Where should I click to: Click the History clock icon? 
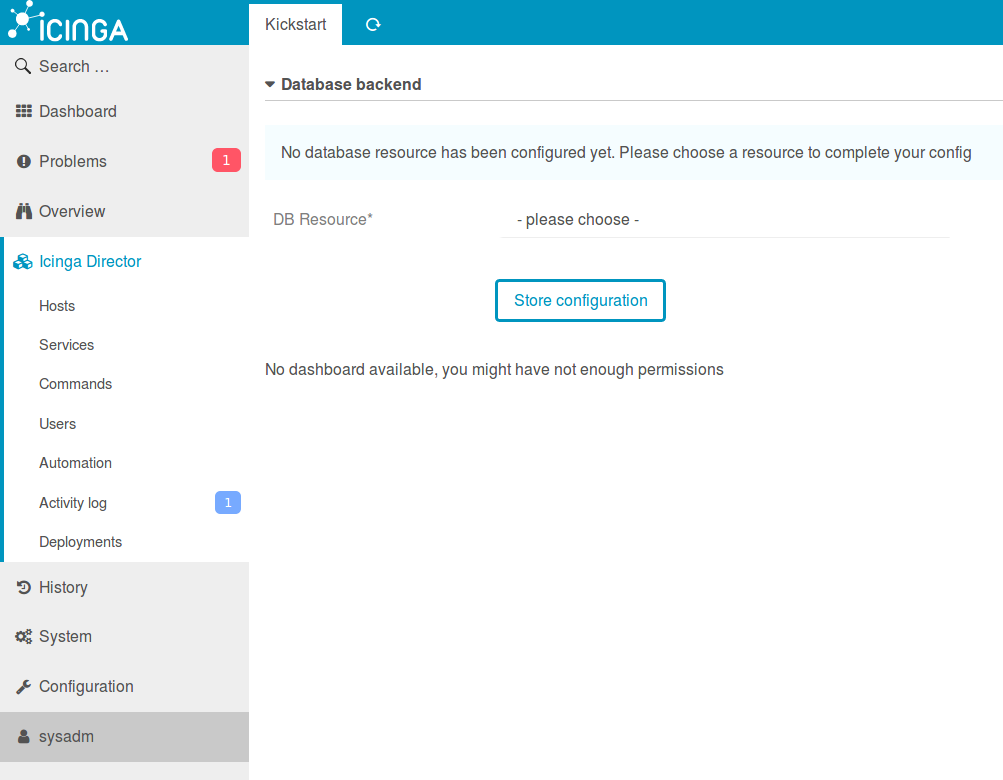[x=24, y=587]
